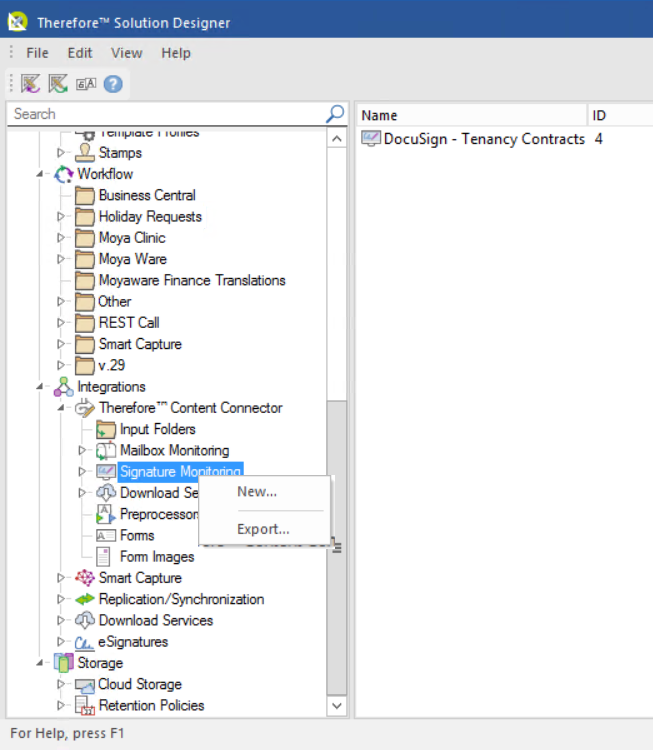Click the tree vertical scrollbar thumb
Viewport: 653px width, 750px height.
click(x=337, y=548)
